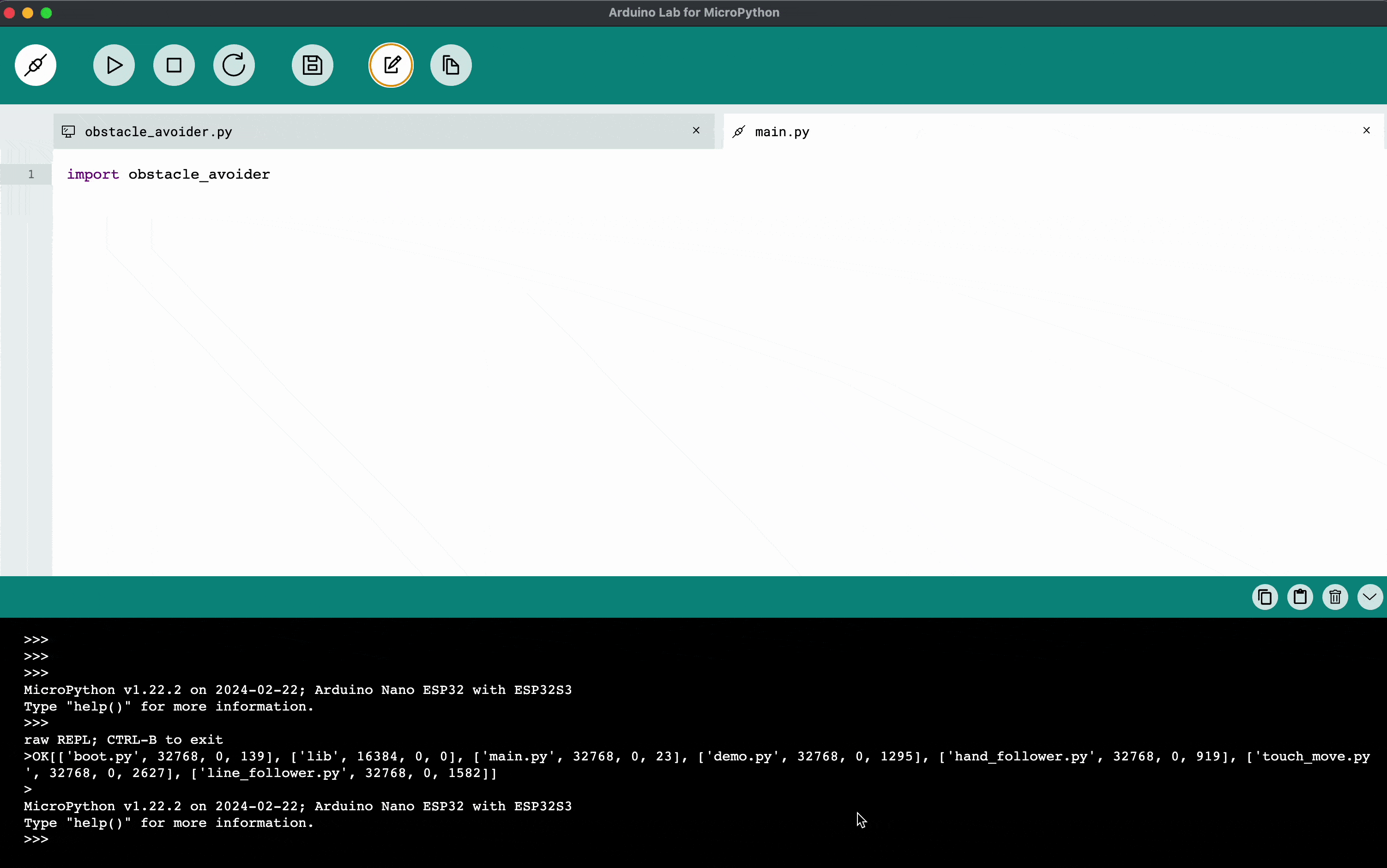Collapse the terminal panel with the chevron

click(1370, 597)
